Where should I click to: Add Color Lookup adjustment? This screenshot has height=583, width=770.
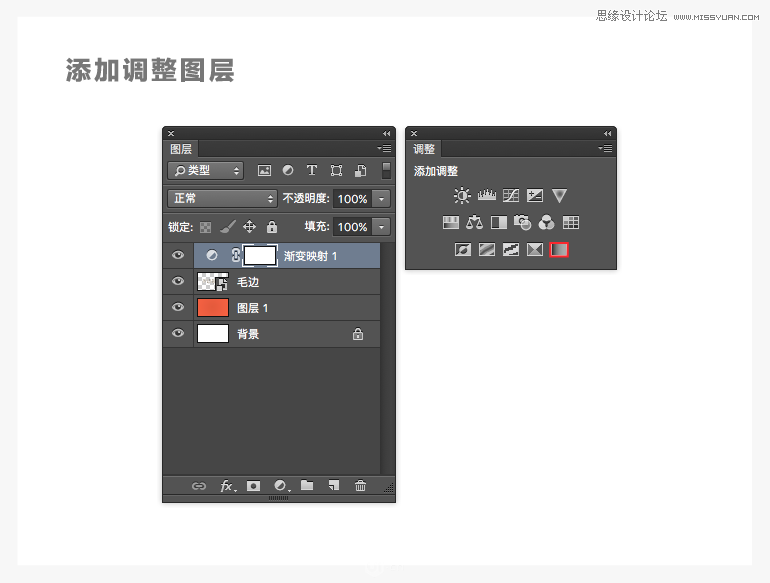(571, 222)
